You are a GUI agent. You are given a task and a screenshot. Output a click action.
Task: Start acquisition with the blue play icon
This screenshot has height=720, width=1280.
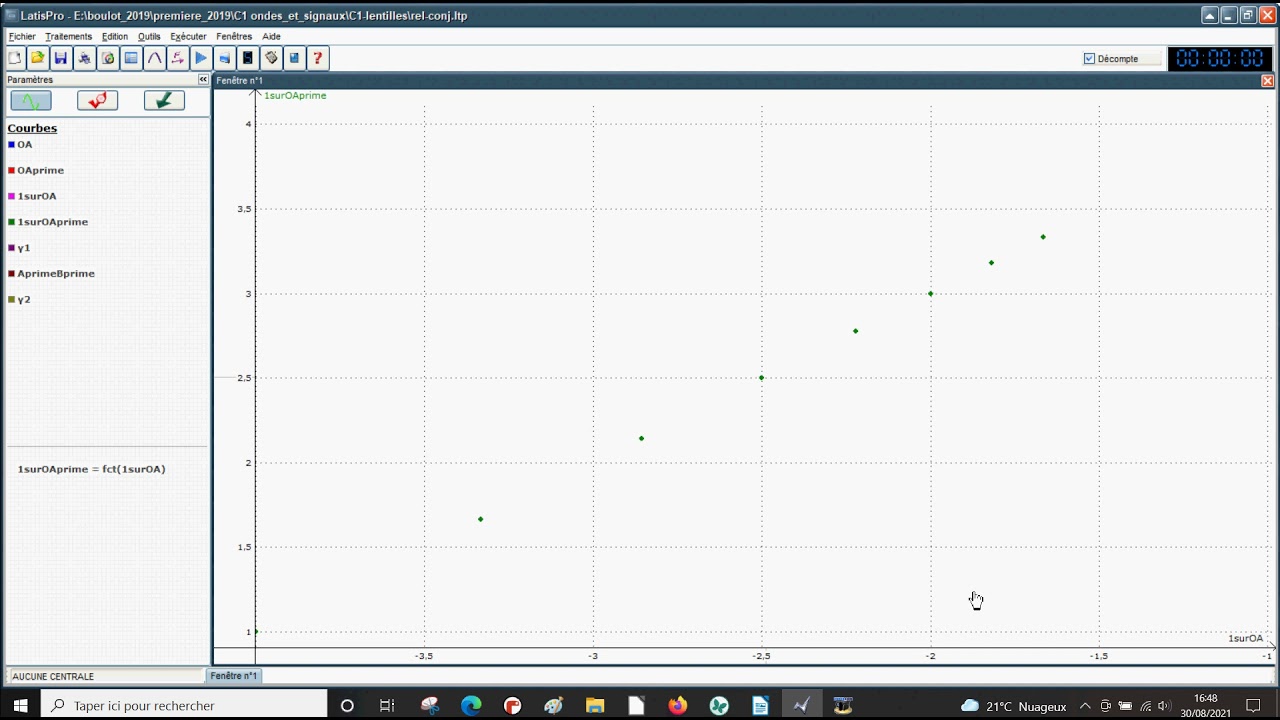point(201,58)
